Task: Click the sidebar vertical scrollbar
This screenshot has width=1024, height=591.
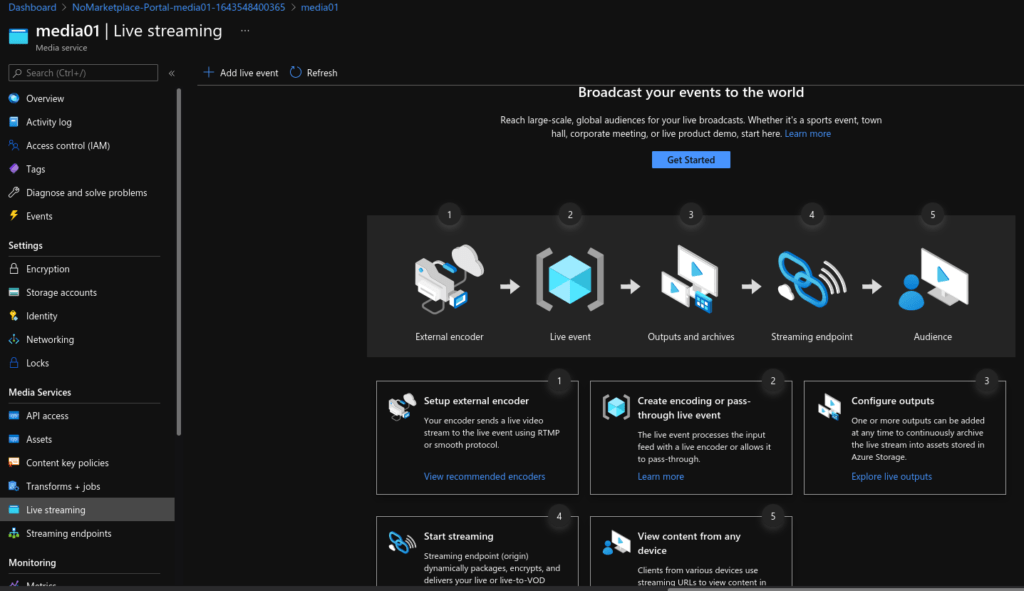Action: pos(179,261)
